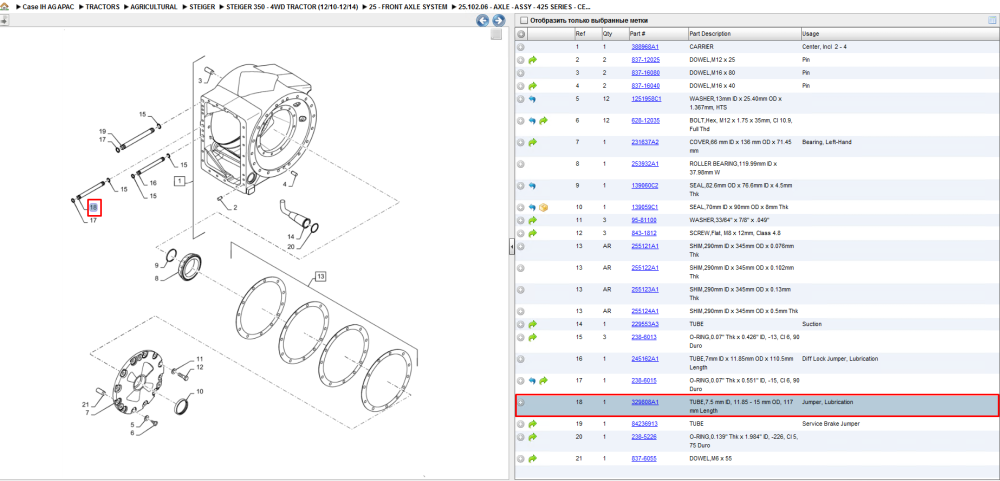Open part number link 837-12025
The image size is (1000, 481).
tap(645, 60)
